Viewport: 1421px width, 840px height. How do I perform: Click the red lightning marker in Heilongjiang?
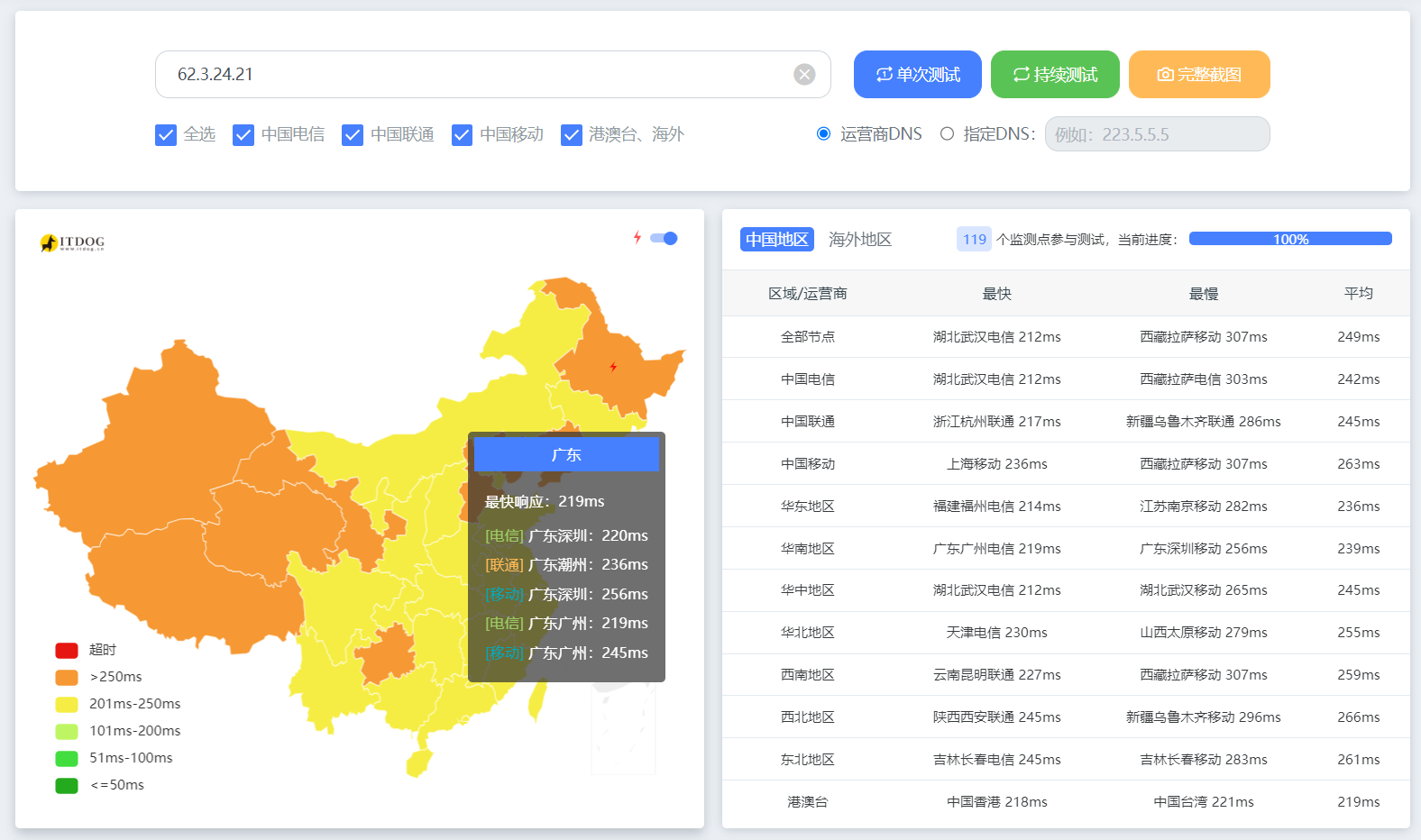point(613,367)
